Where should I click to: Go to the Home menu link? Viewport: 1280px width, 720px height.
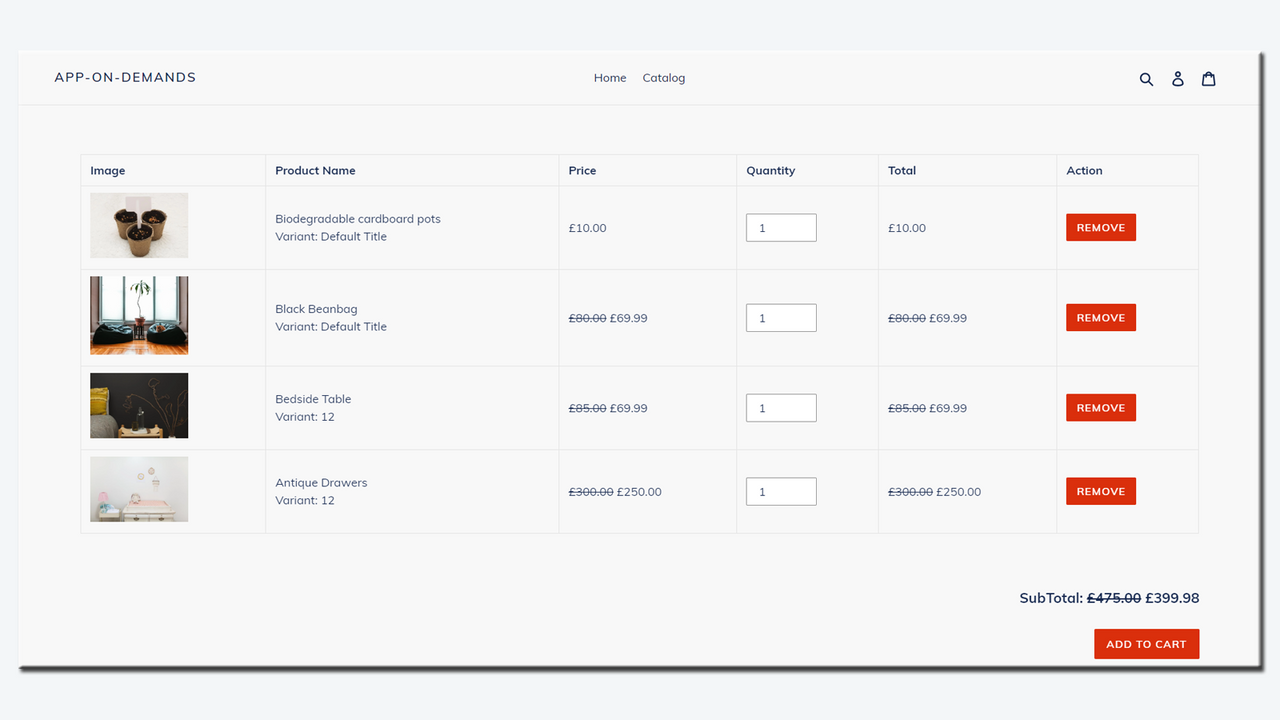click(610, 78)
